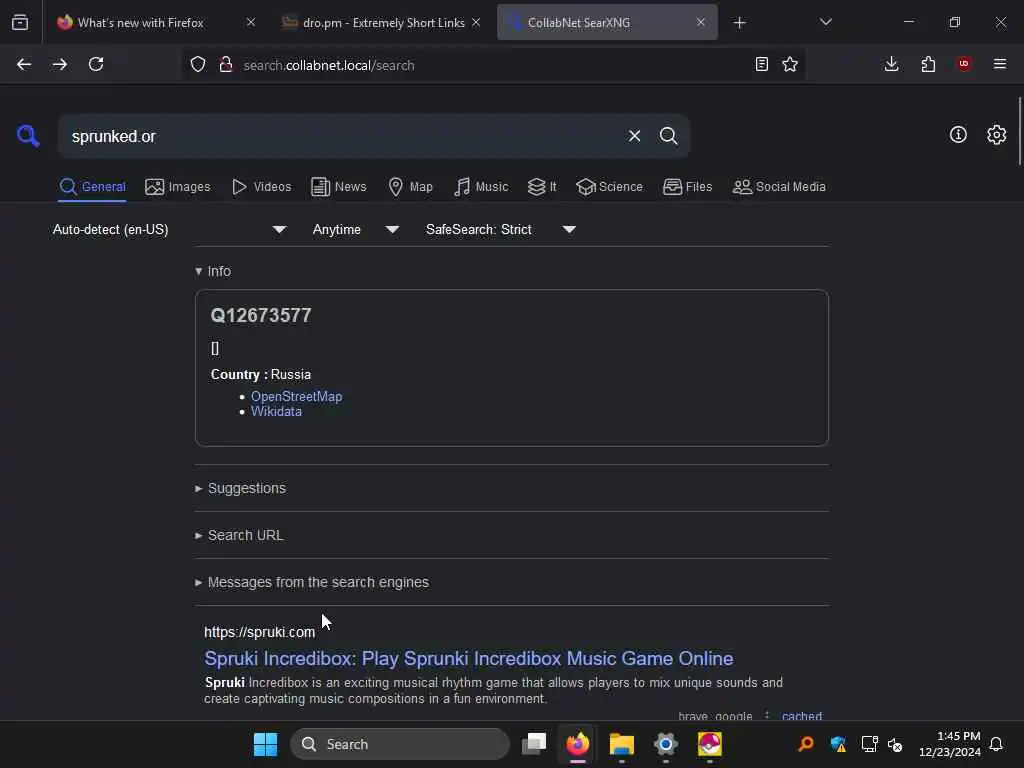
Task: Open the Wikidata link
Action: point(276,411)
